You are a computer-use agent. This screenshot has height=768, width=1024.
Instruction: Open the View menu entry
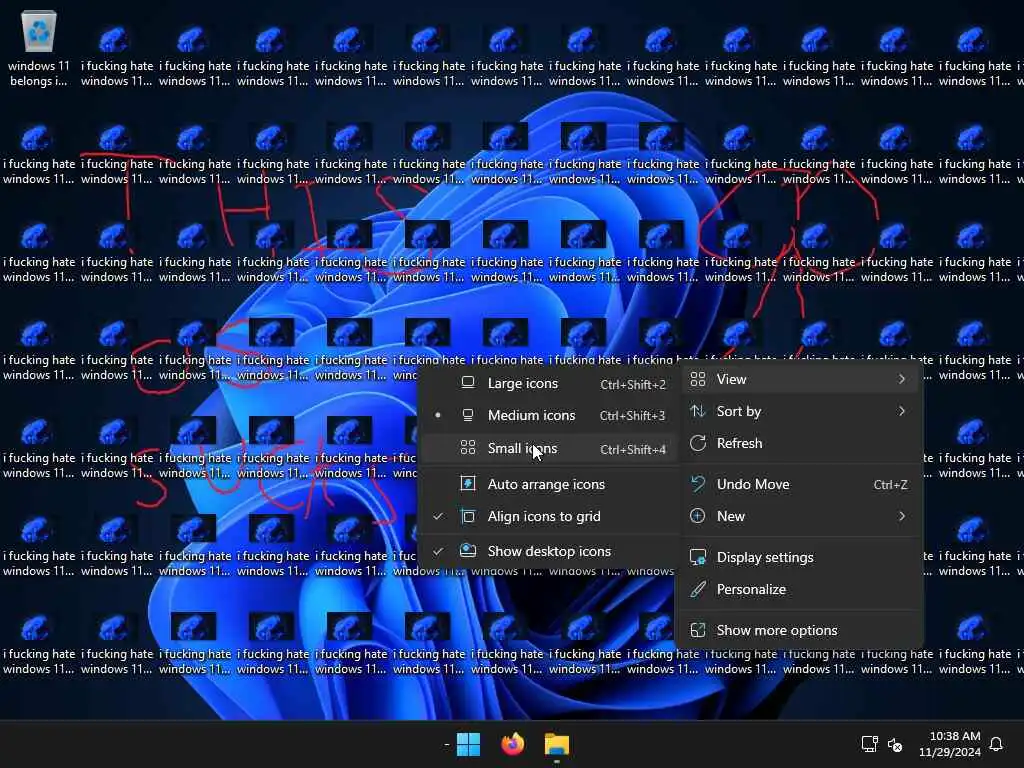tap(800, 379)
